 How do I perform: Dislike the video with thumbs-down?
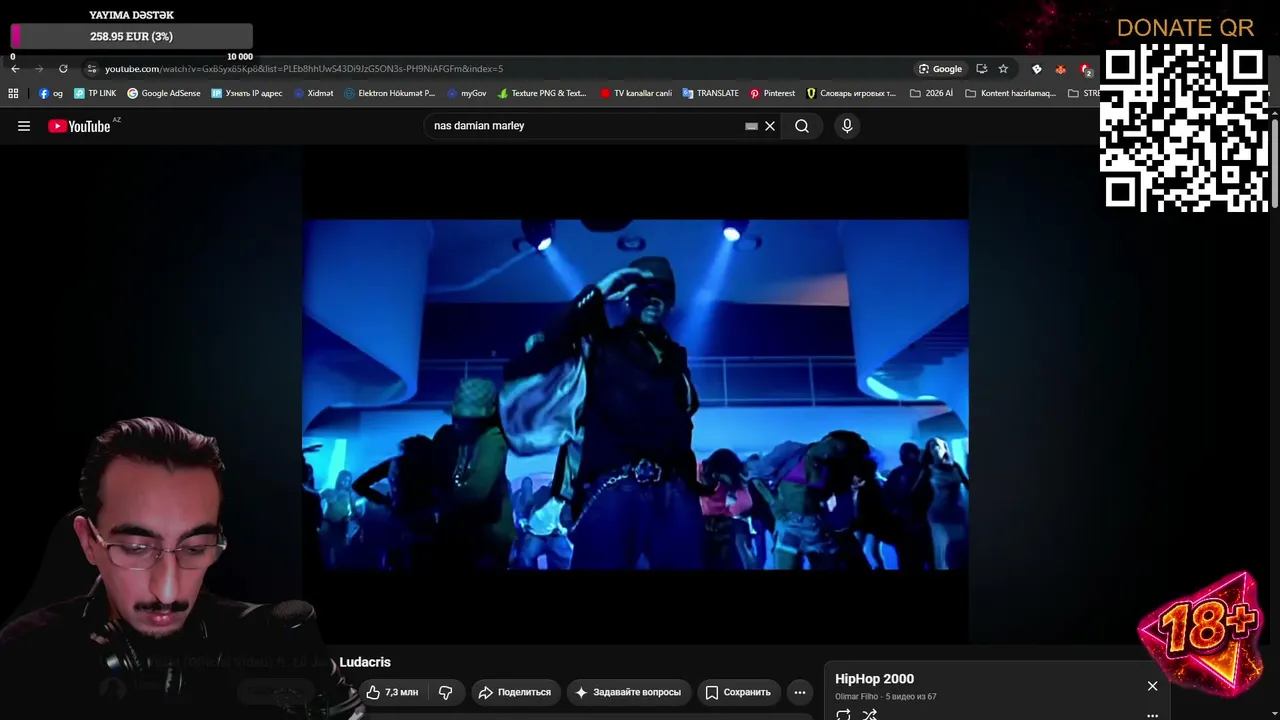[446, 692]
